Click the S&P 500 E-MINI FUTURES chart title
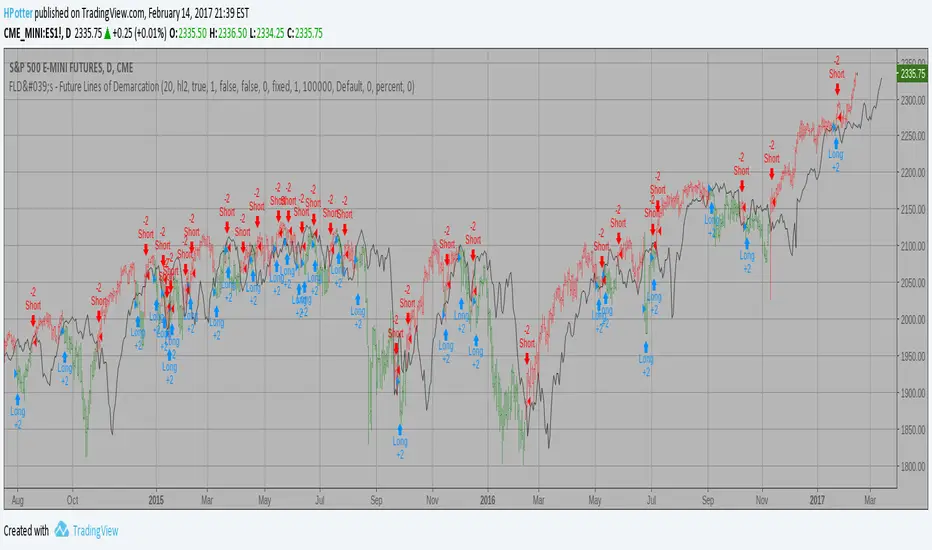This screenshot has width=932, height=550. pyautogui.click(x=71, y=68)
